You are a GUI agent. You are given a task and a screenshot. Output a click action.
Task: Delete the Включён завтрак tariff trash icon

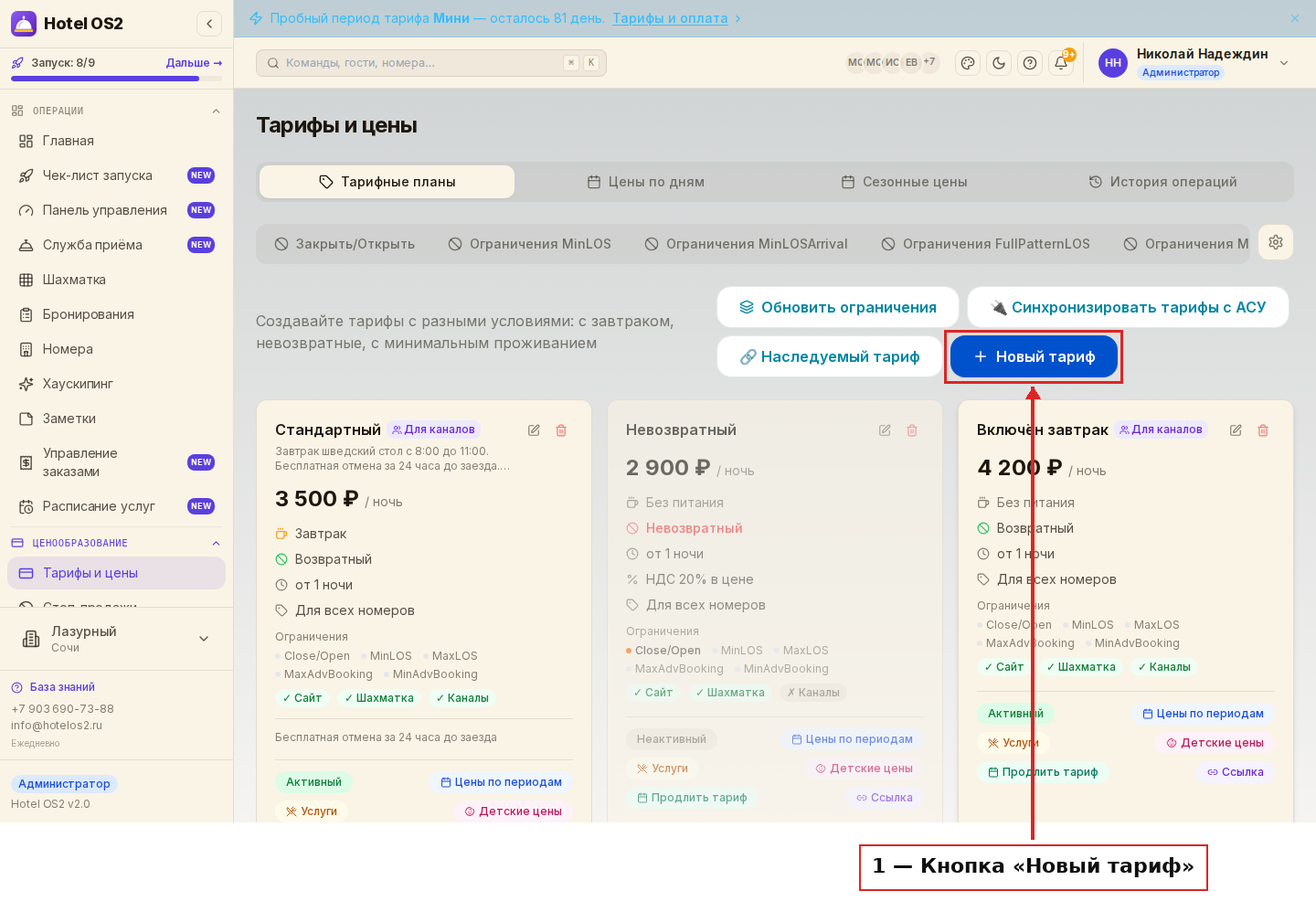pos(1263,430)
